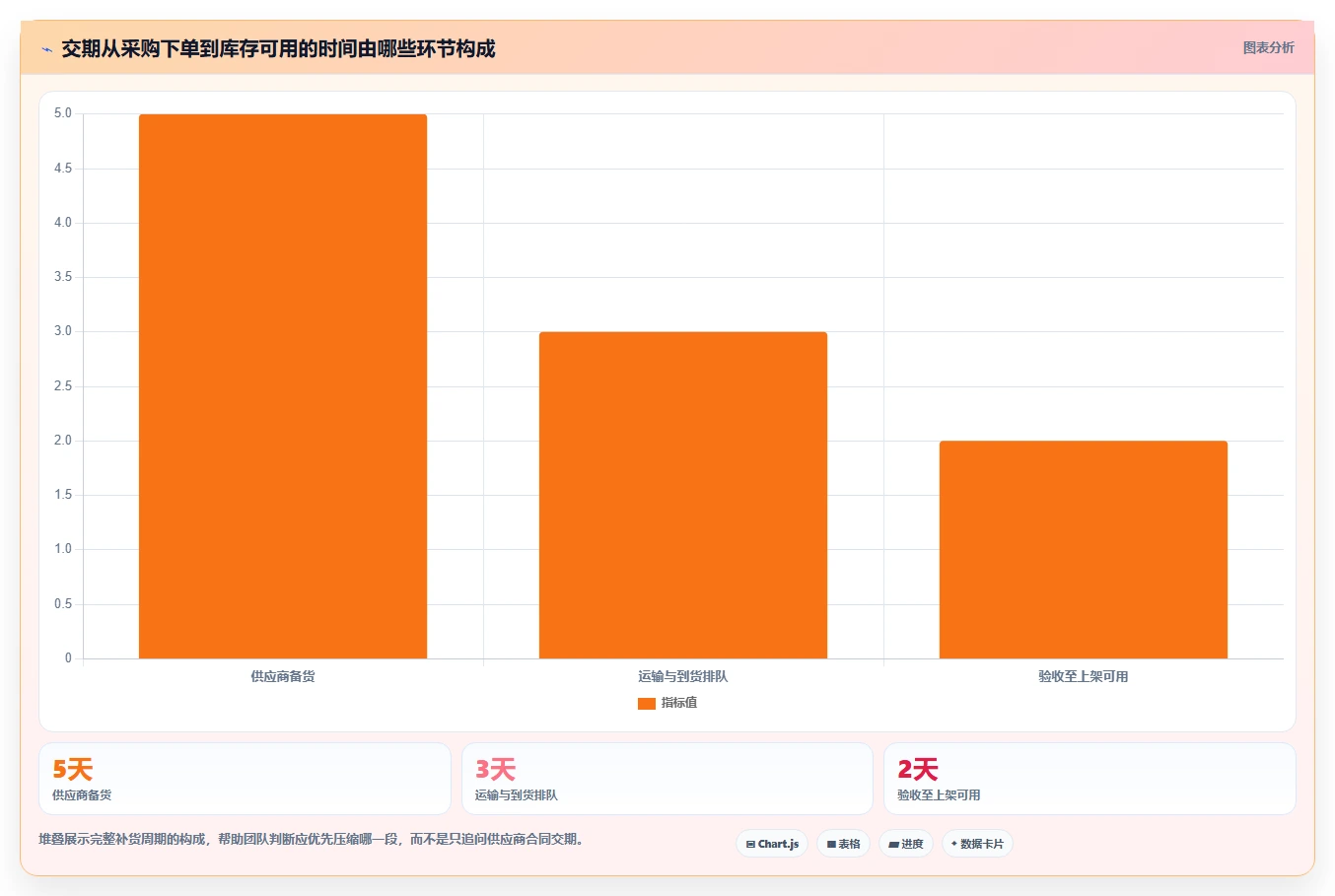Select the 数据卡片 tag chip
The height and width of the screenshot is (896, 1335).
[x=977, y=844]
